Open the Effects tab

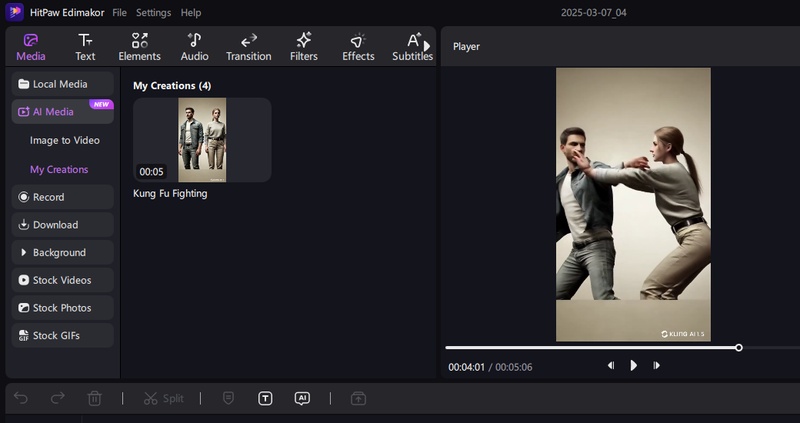click(358, 46)
